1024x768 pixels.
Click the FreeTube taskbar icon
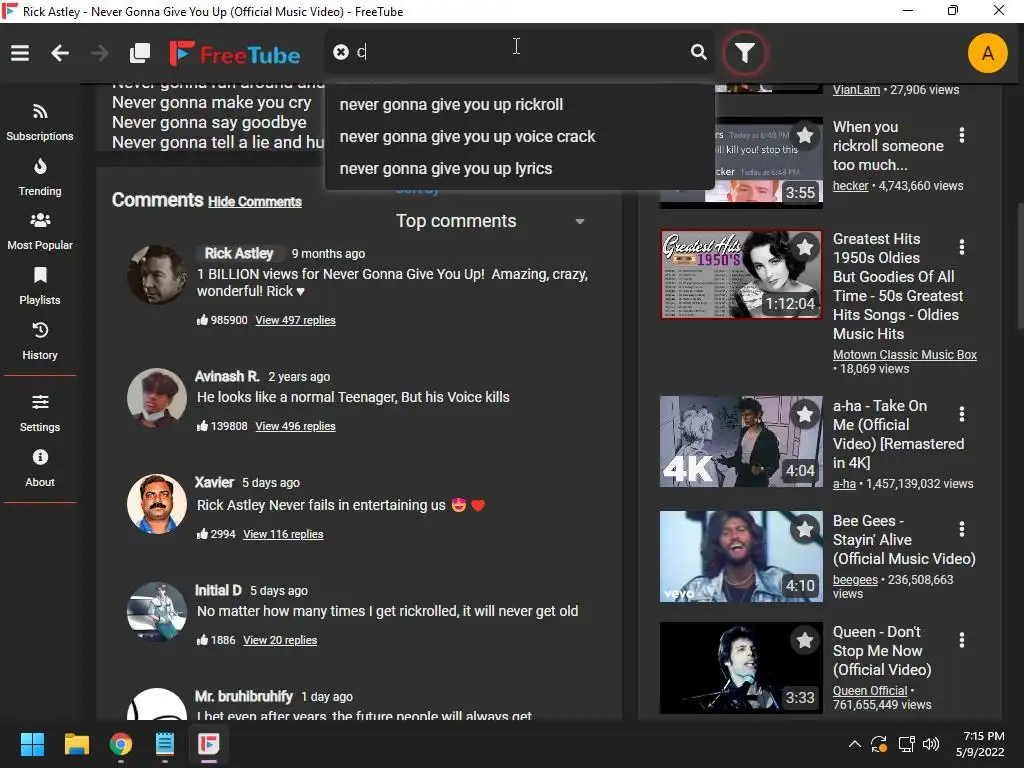[209, 744]
